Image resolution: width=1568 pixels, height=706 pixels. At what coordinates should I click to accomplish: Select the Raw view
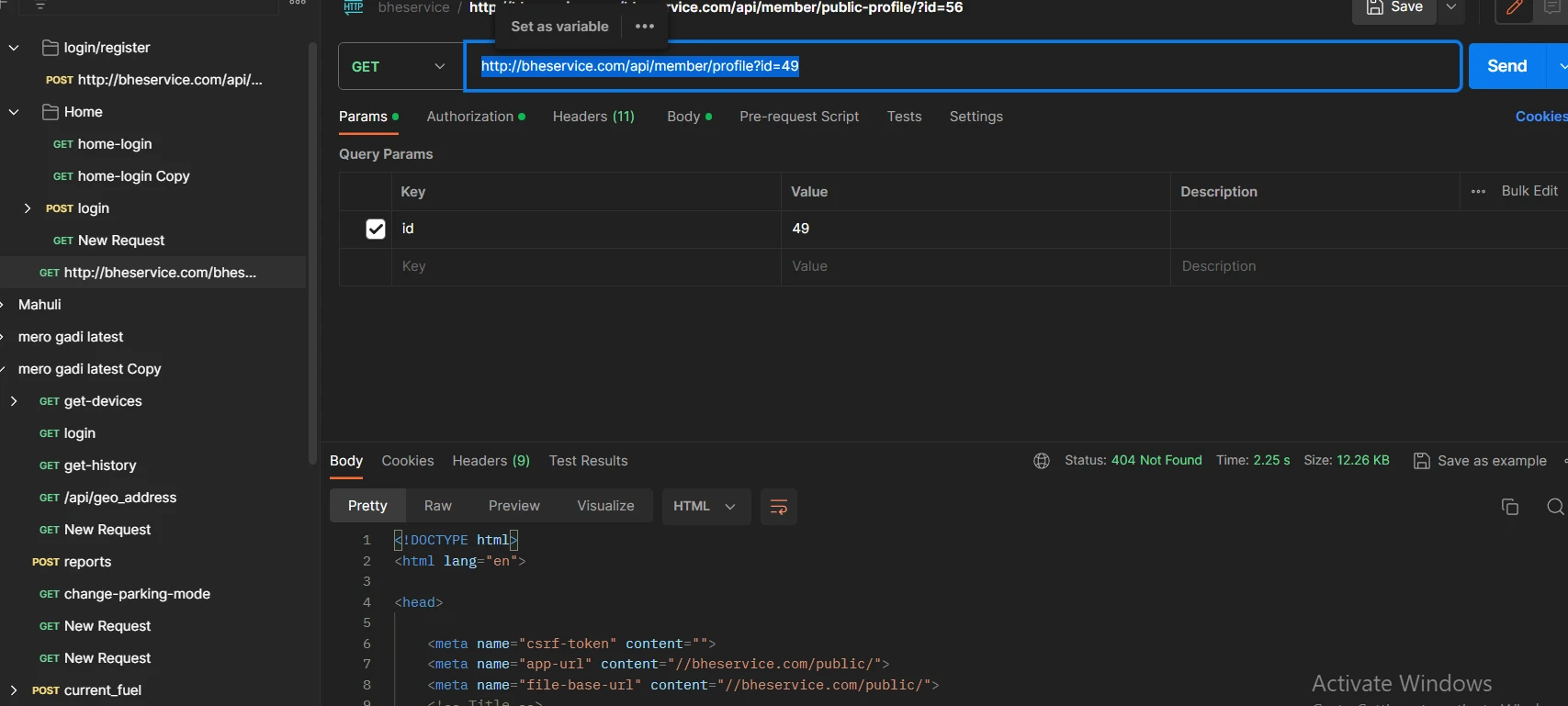click(438, 506)
